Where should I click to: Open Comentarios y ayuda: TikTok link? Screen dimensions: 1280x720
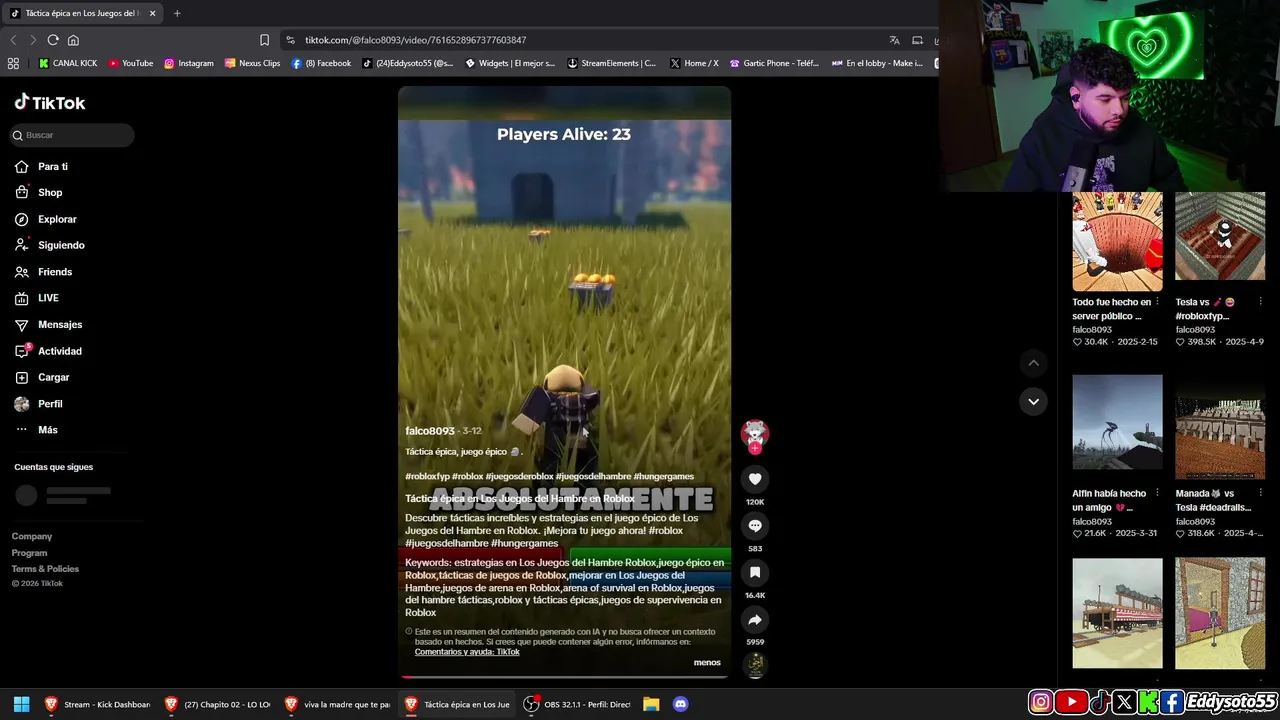click(x=467, y=652)
